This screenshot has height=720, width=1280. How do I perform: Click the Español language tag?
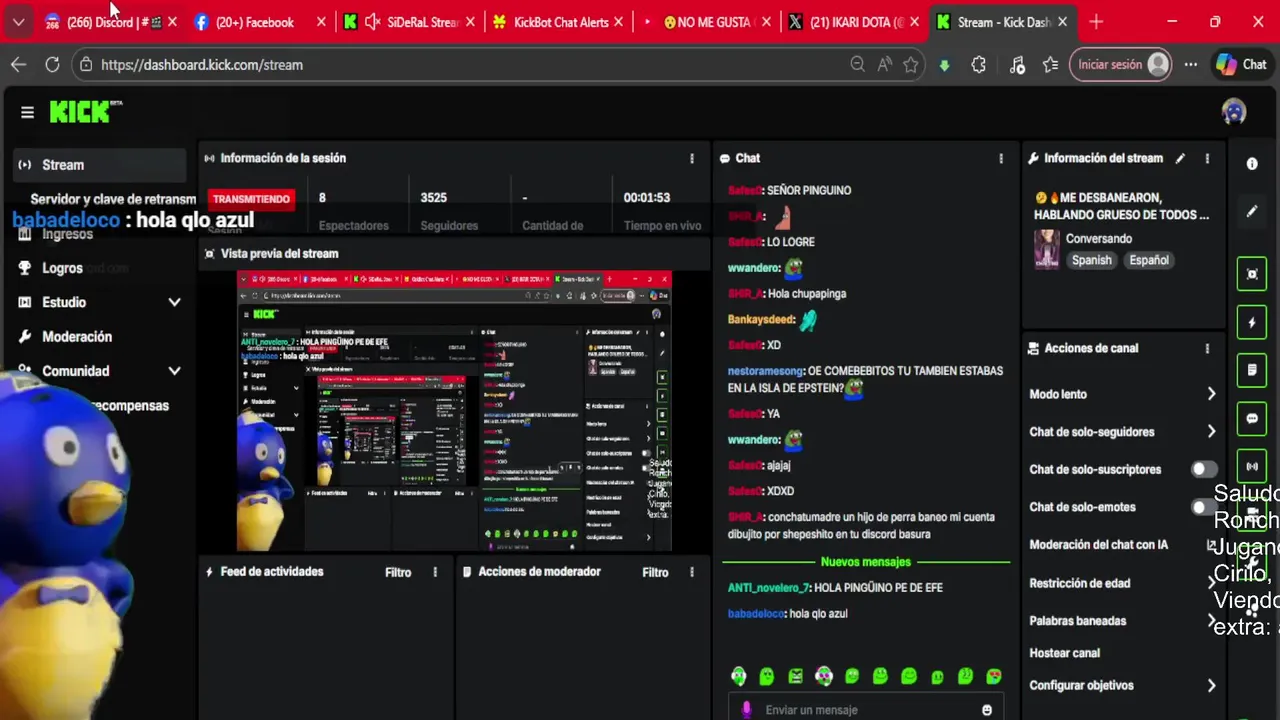1148,260
